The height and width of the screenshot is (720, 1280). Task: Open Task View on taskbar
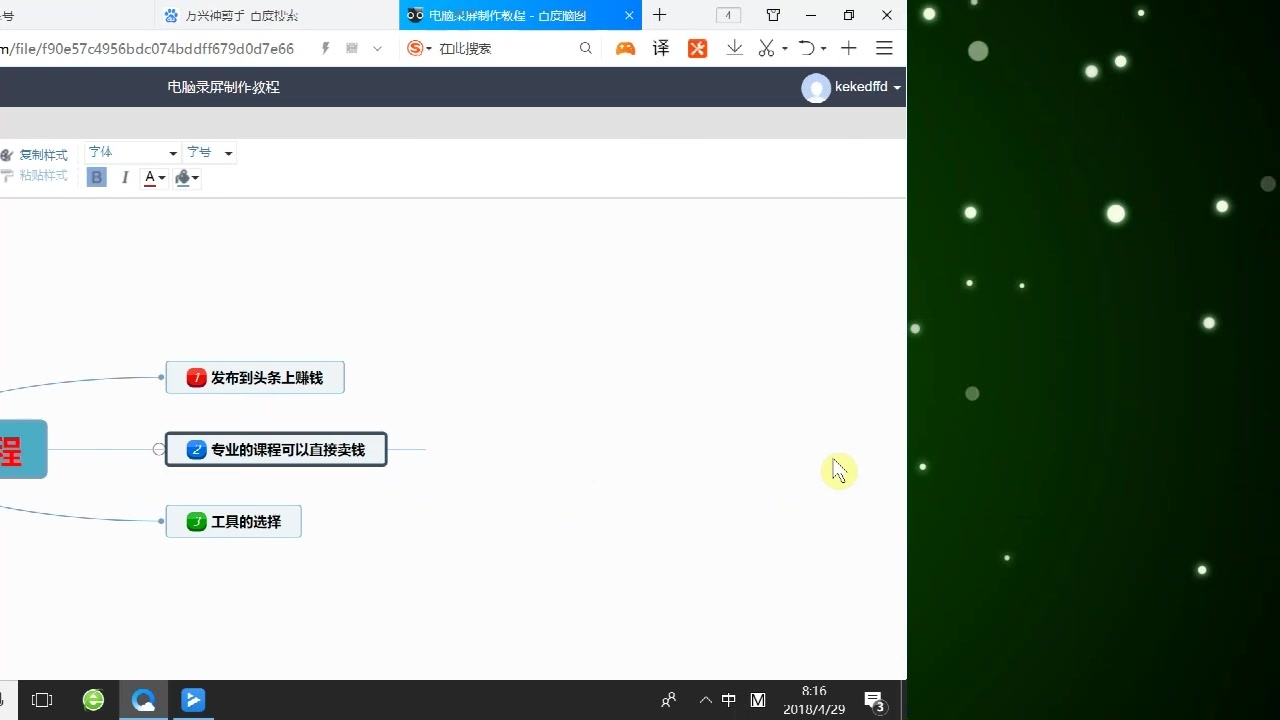(42, 700)
